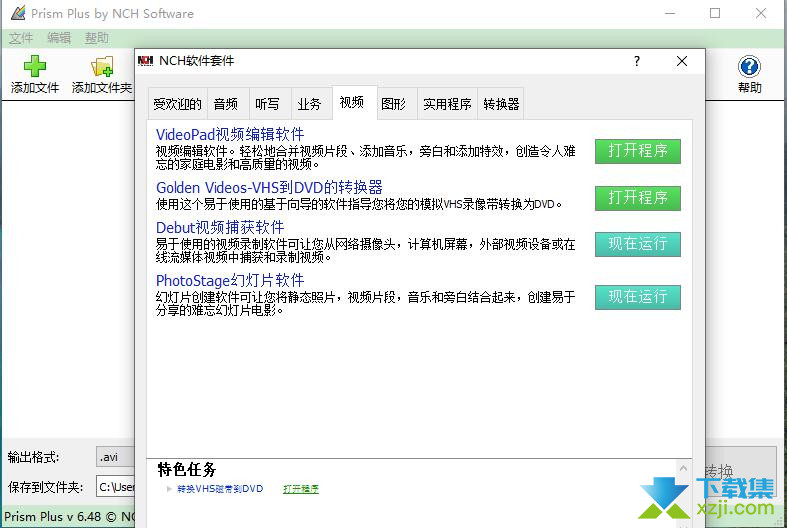Image resolution: width=787 pixels, height=528 pixels.
Task: Open the Golden Videos-VHS到DVD的转换器 link
Action: coord(269,188)
